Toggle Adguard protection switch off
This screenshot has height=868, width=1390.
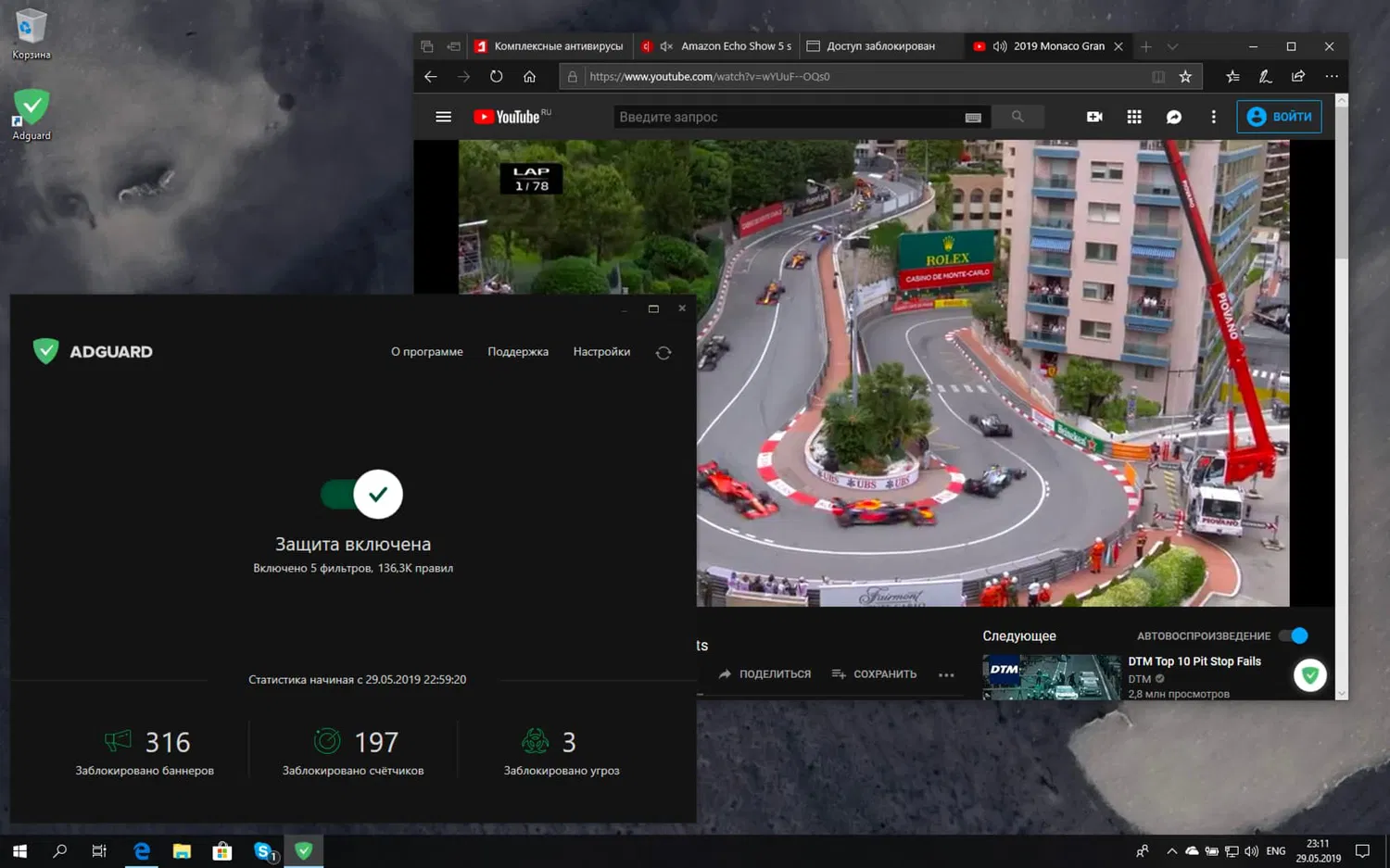tap(361, 494)
